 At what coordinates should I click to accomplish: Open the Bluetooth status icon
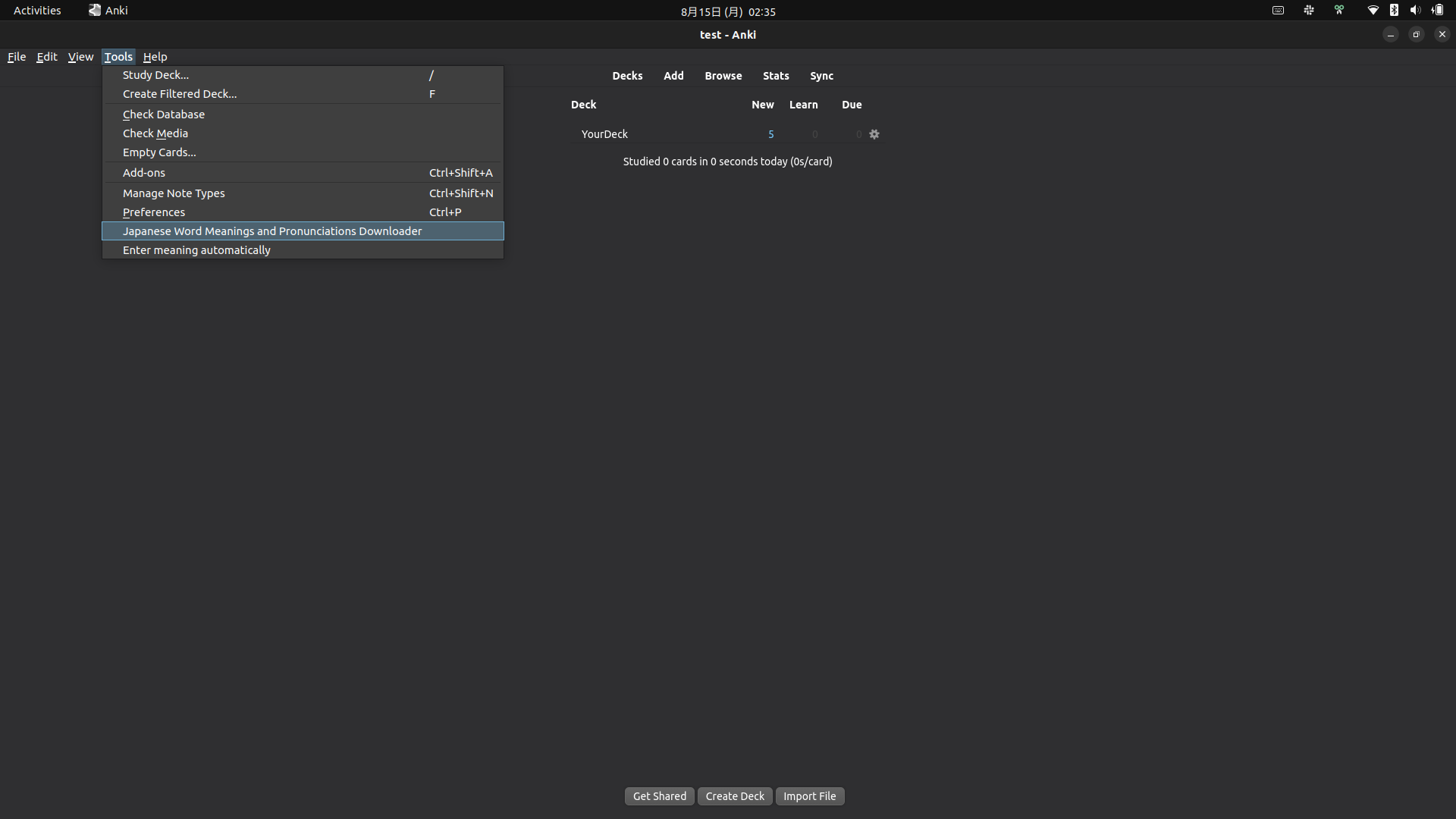click(x=1394, y=11)
